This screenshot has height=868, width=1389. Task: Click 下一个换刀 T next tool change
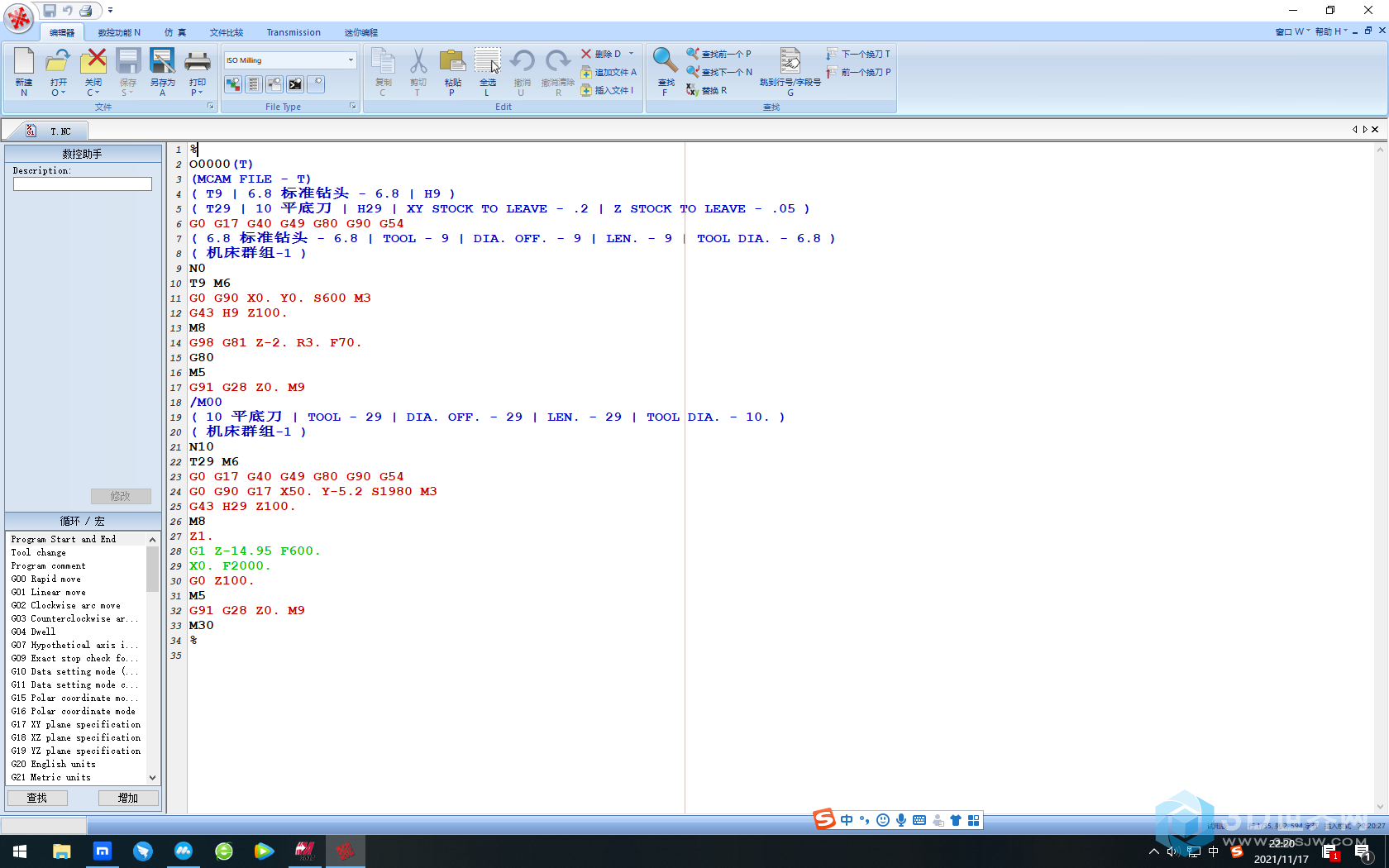tap(858, 54)
